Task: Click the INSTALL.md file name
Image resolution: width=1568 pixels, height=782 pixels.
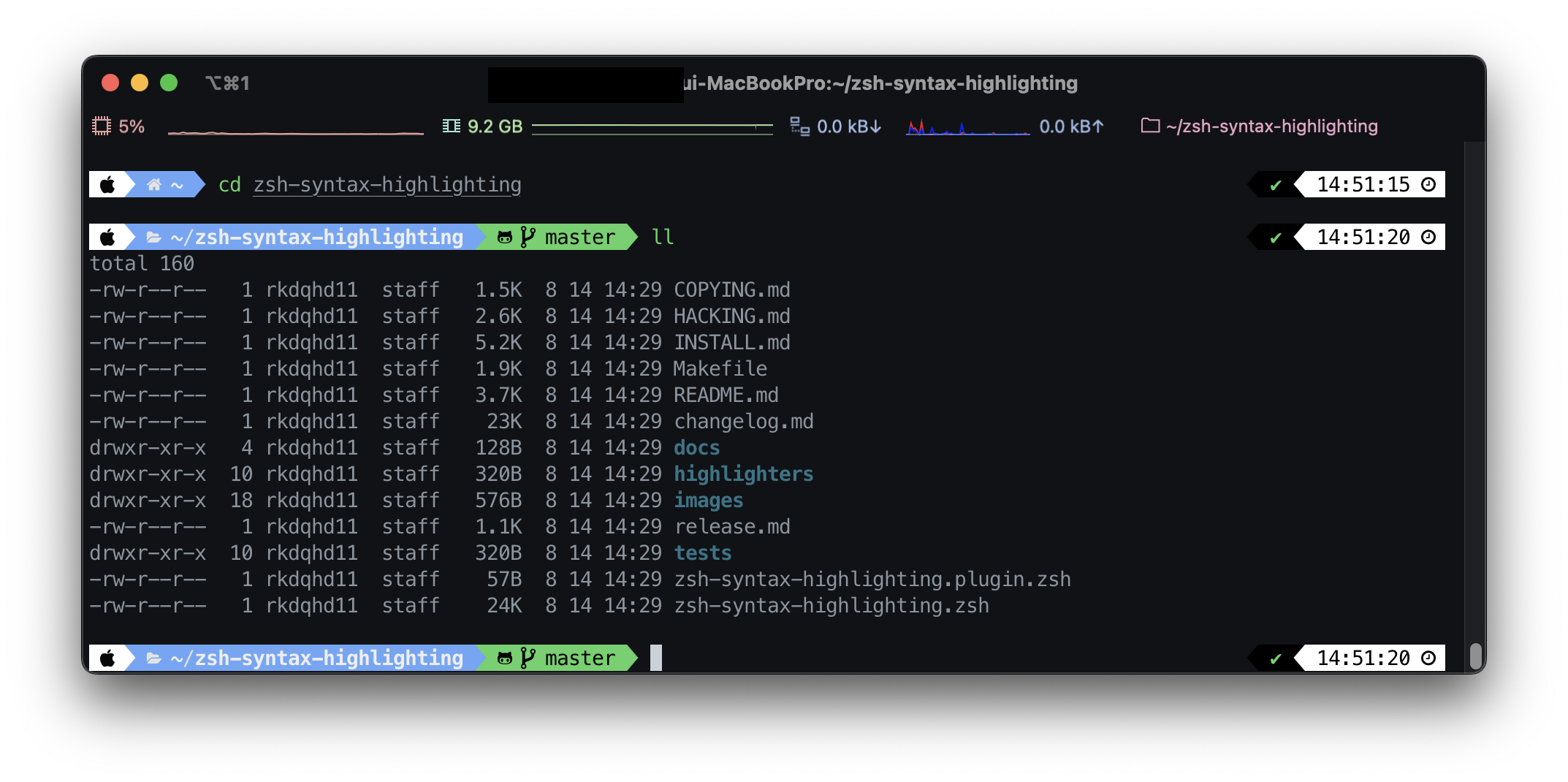Action: click(x=732, y=343)
